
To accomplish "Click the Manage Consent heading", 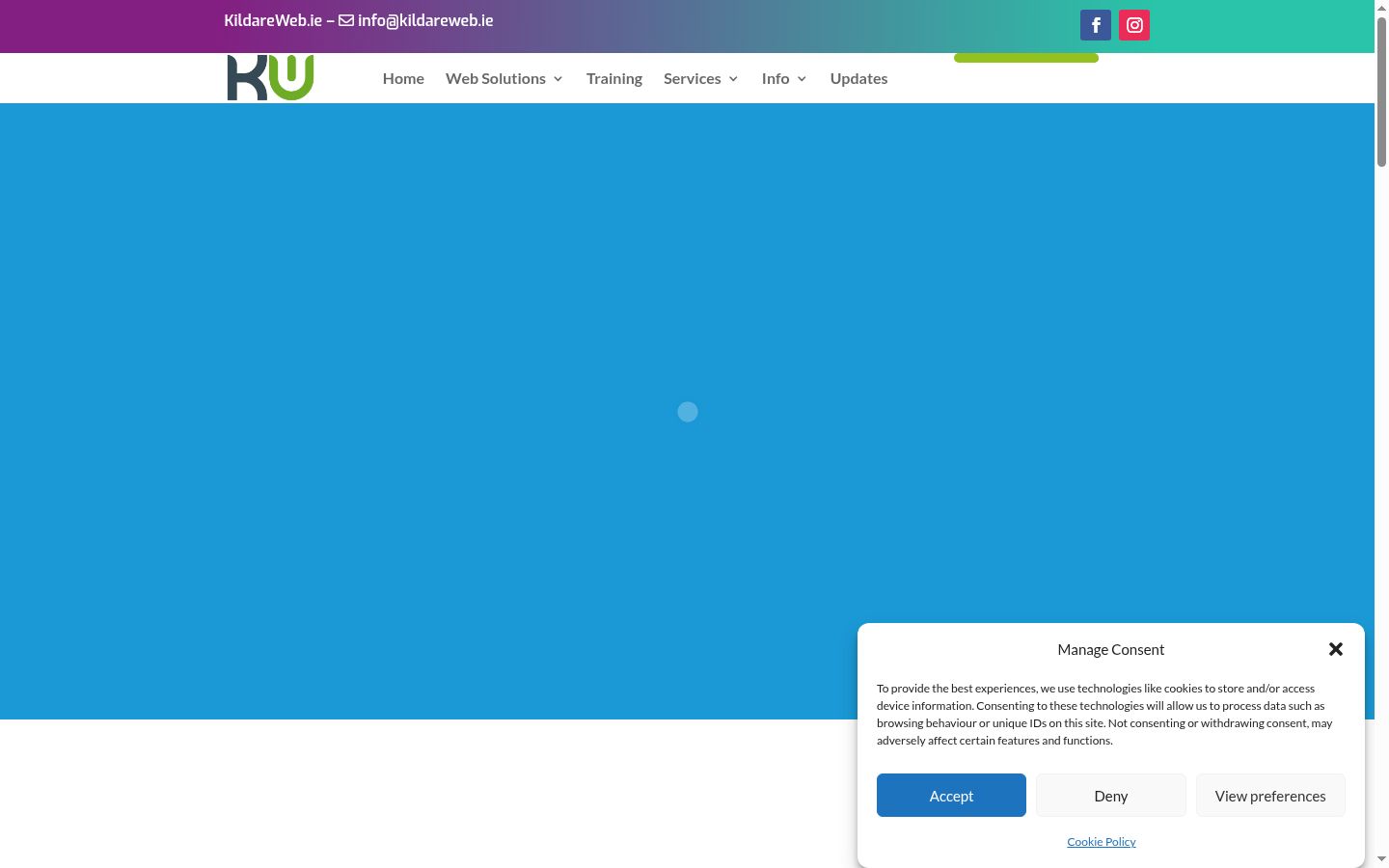I will click(x=1111, y=649).
